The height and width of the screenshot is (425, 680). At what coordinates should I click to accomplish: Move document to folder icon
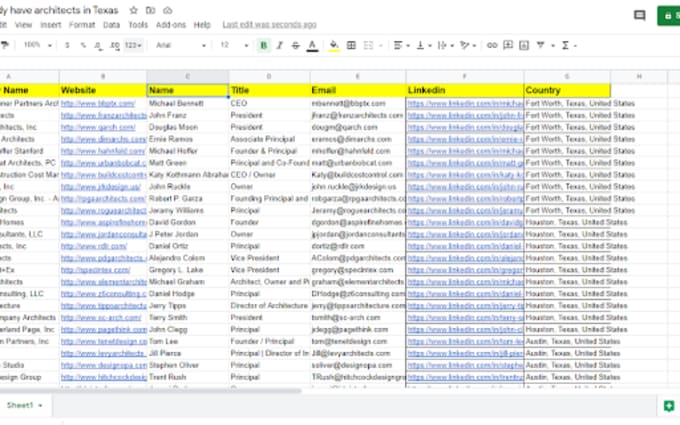pos(150,10)
